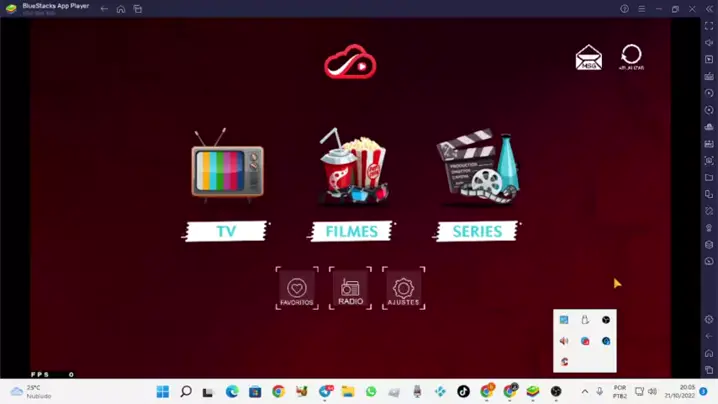The image size is (718, 404).
Task: Open the MSG envelope messages
Action: click(x=588, y=58)
